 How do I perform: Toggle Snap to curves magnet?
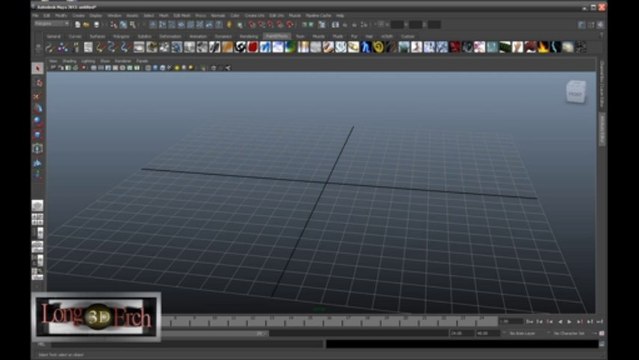coord(262,25)
